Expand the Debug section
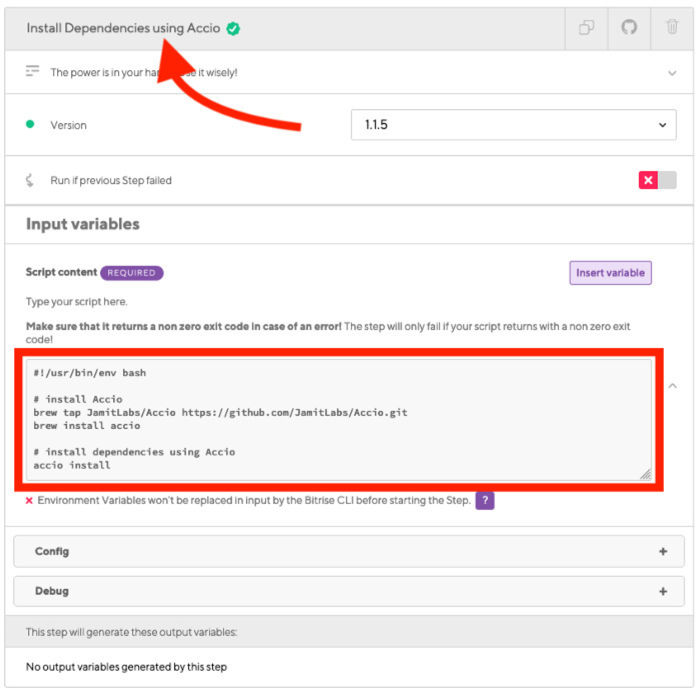700x692 pixels. (x=349, y=591)
